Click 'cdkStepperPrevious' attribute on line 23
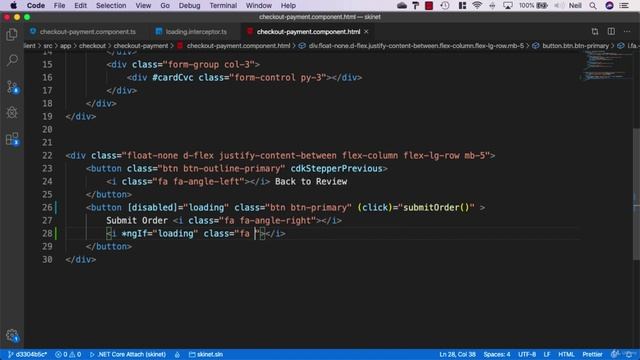Viewport: 640px width, 360px height. (x=336, y=169)
